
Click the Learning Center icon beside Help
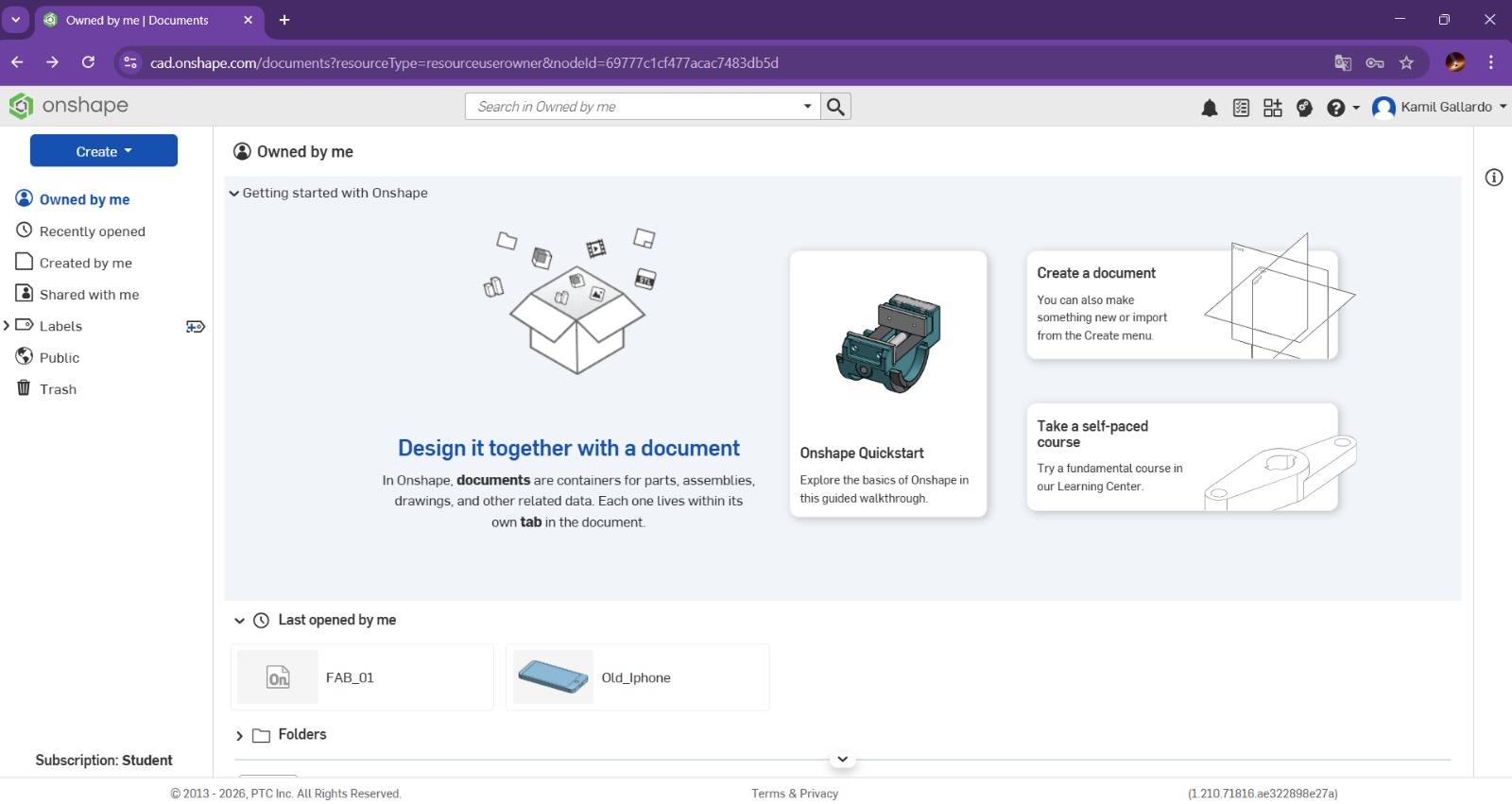pyautogui.click(x=1304, y=108)
